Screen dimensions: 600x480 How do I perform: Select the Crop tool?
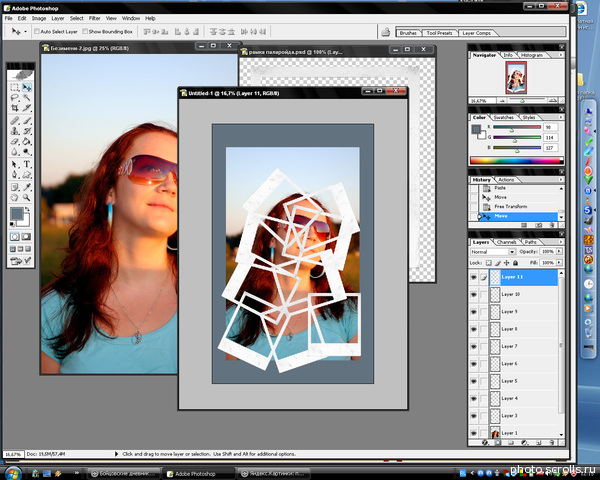point(15,108)
